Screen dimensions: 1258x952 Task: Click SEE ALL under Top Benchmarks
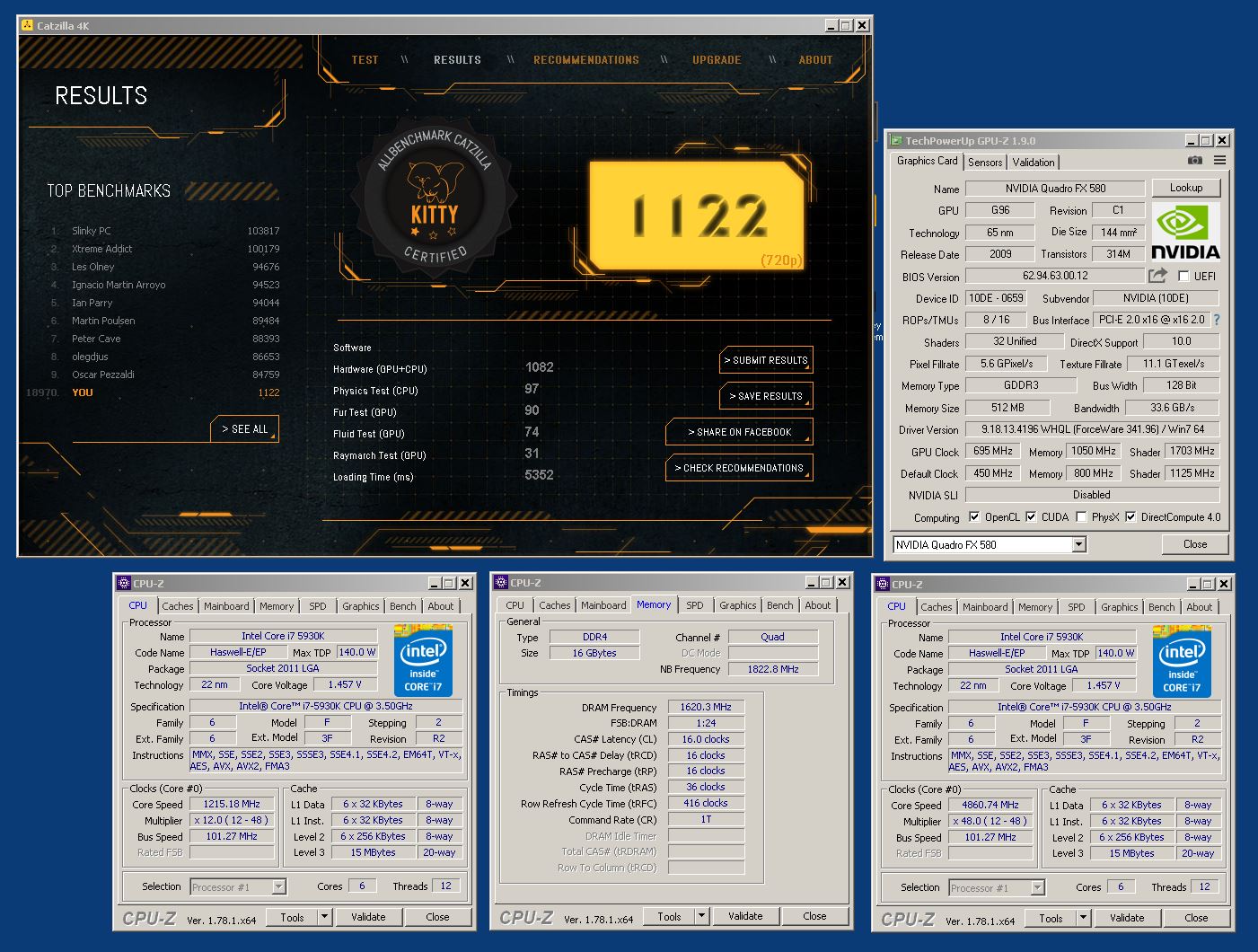click(x=245, y=429)
